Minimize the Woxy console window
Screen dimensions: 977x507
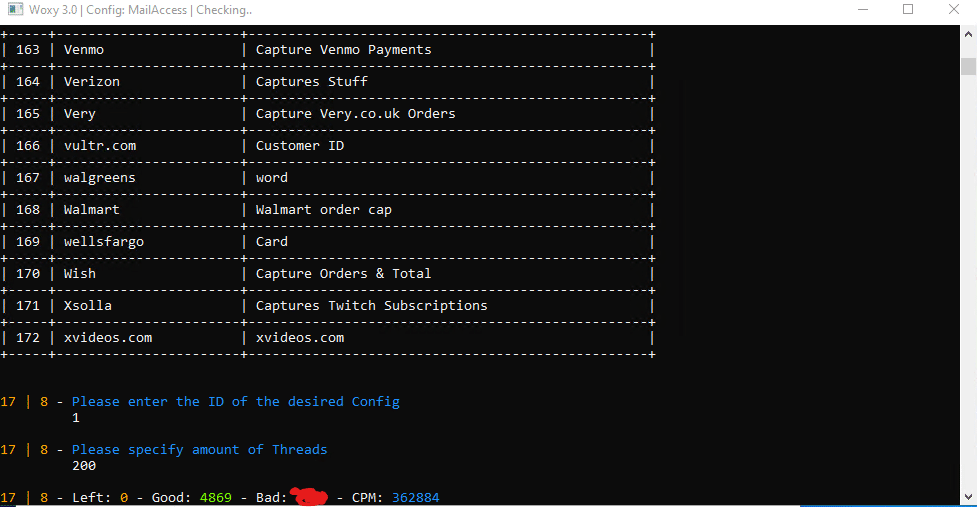(x=863, y=9)
